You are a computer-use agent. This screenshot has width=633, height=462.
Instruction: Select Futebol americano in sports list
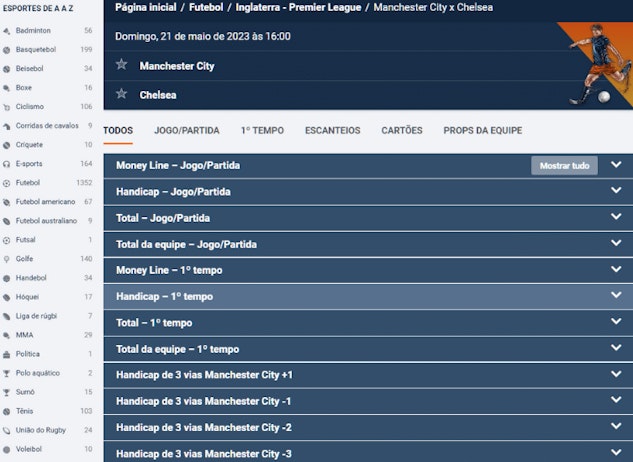[x=45, y=202]
